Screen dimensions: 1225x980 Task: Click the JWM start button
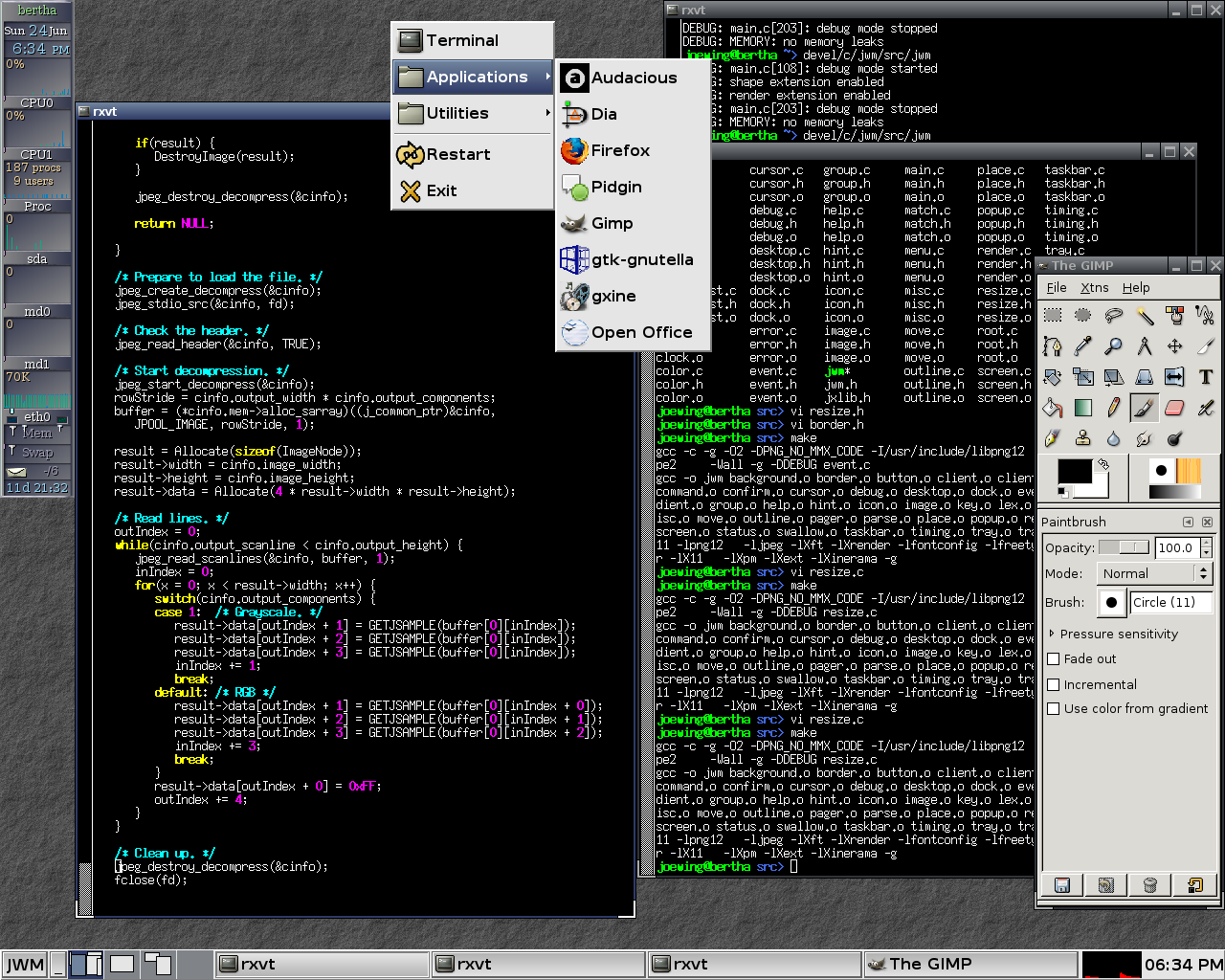(x=25, y=964)
